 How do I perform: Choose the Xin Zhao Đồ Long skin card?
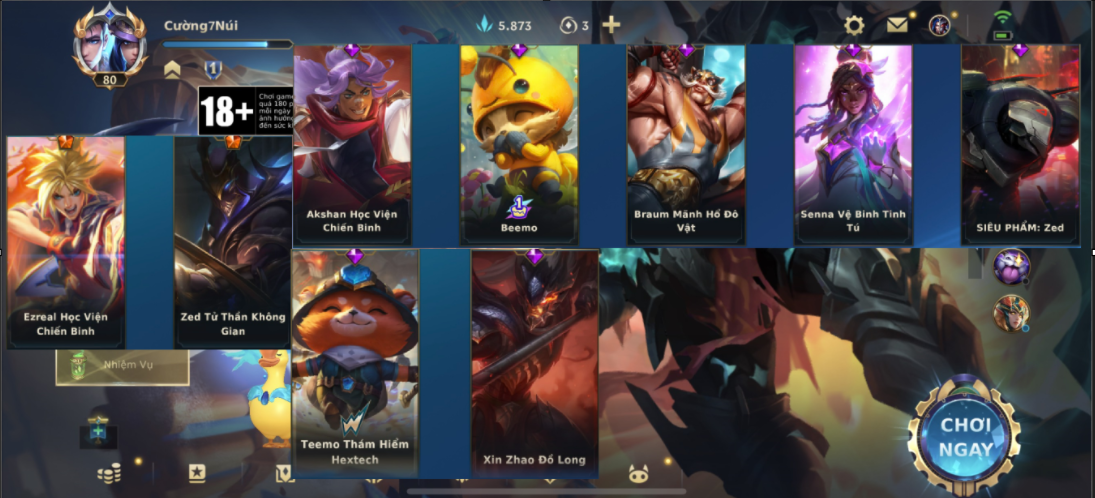click(535, 363)
